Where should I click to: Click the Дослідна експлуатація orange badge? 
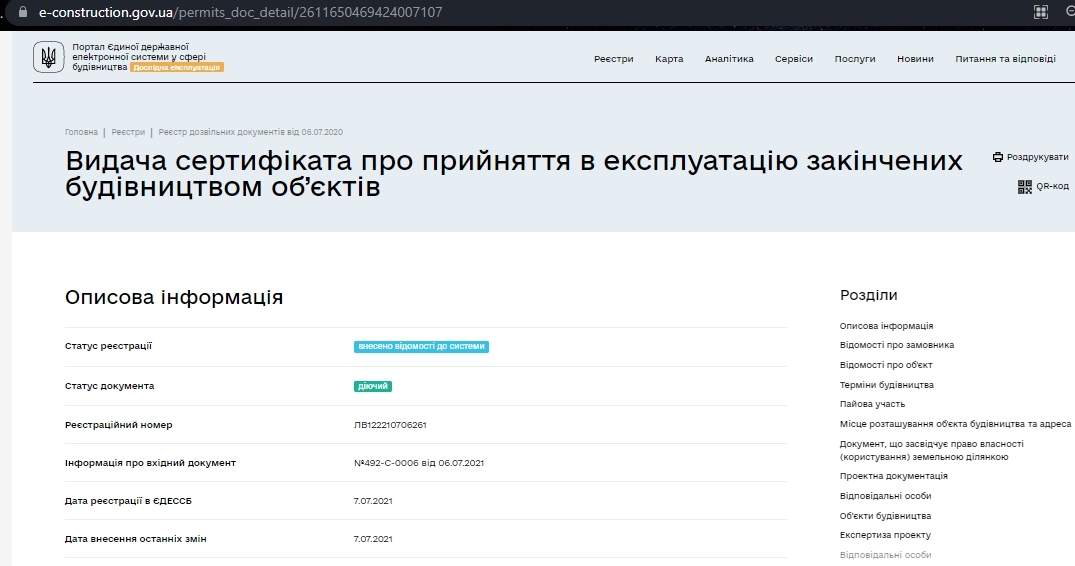(x=177, y=67)
